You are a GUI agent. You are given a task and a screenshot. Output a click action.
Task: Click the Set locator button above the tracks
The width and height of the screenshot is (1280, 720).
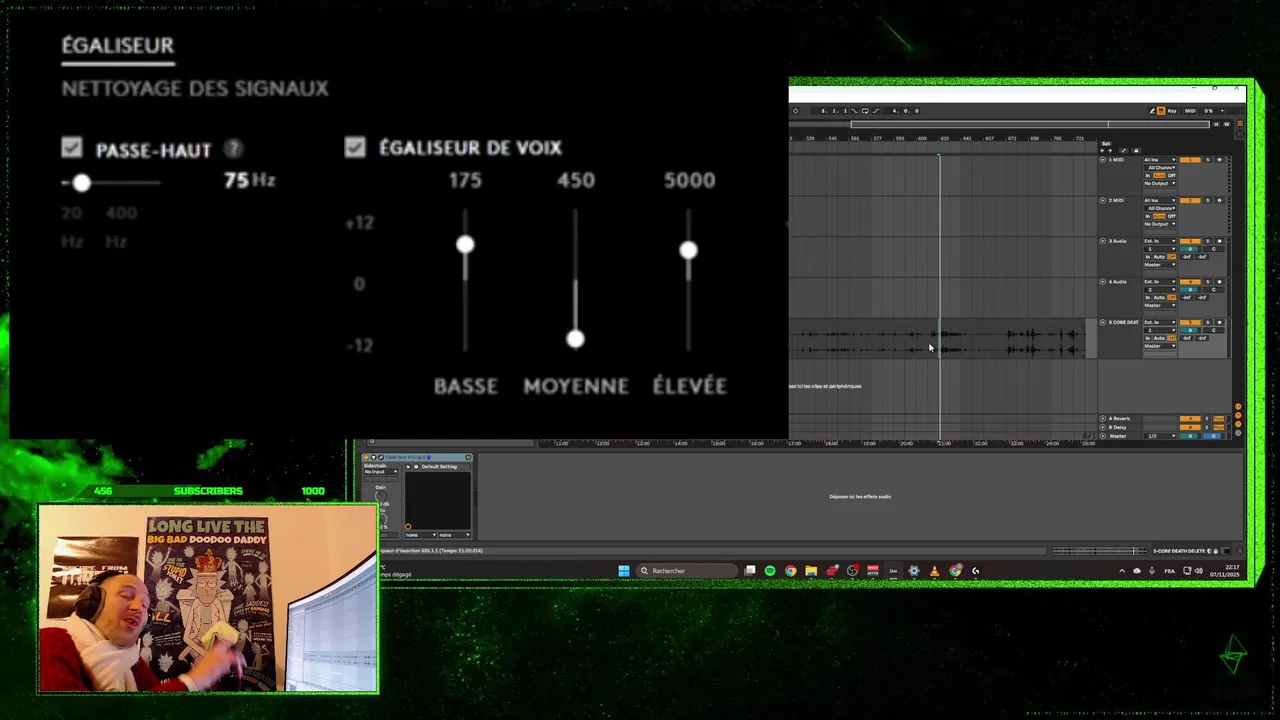coord(1106,143)
